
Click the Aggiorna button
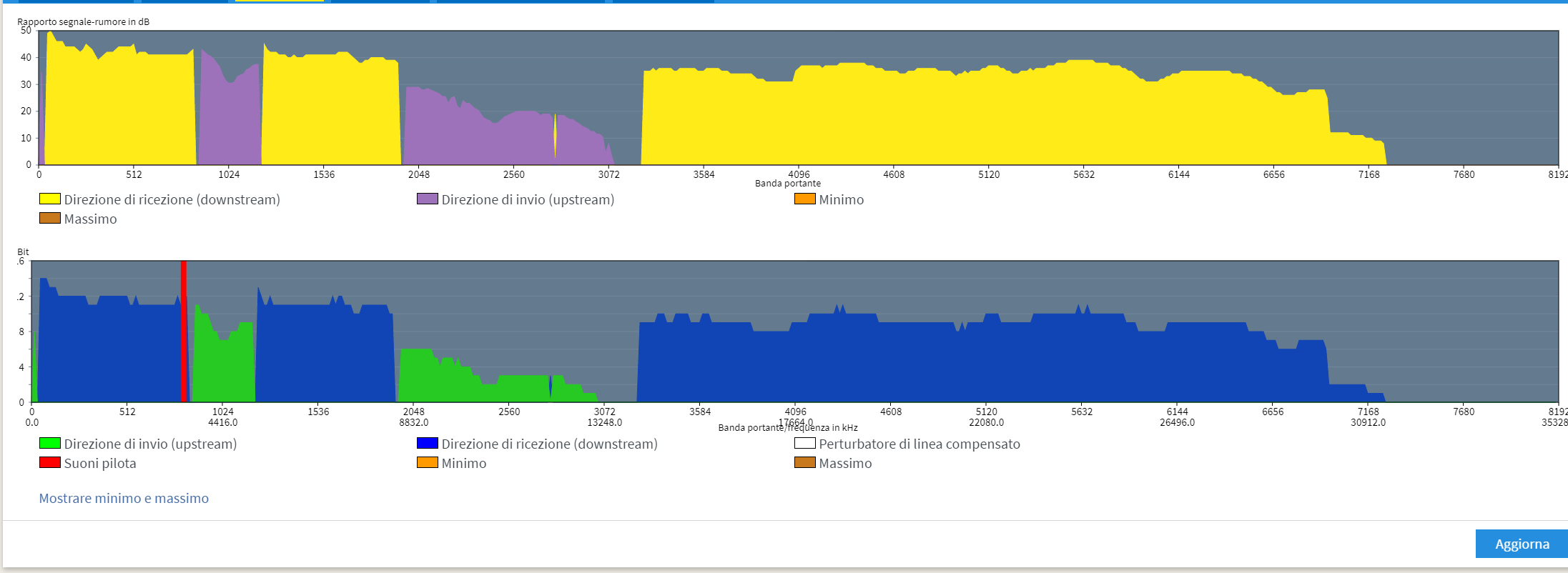pos(1522,544)
